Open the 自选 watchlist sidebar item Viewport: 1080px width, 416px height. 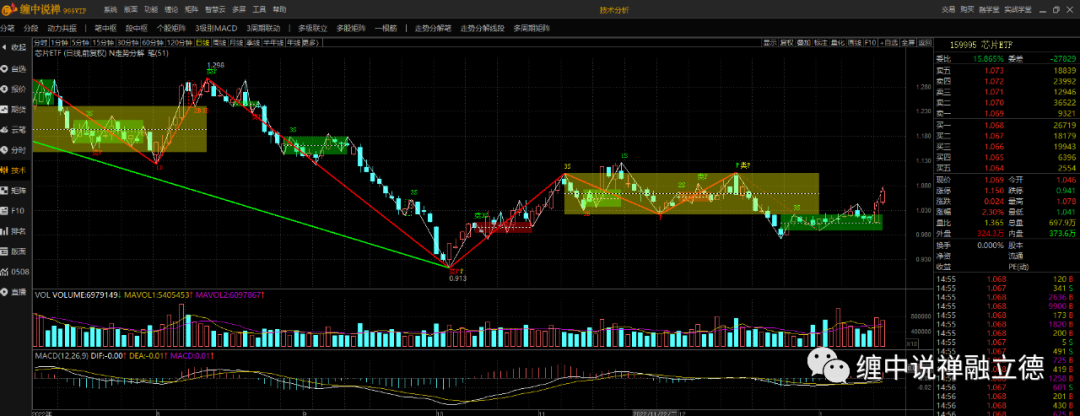click(14, 69)
